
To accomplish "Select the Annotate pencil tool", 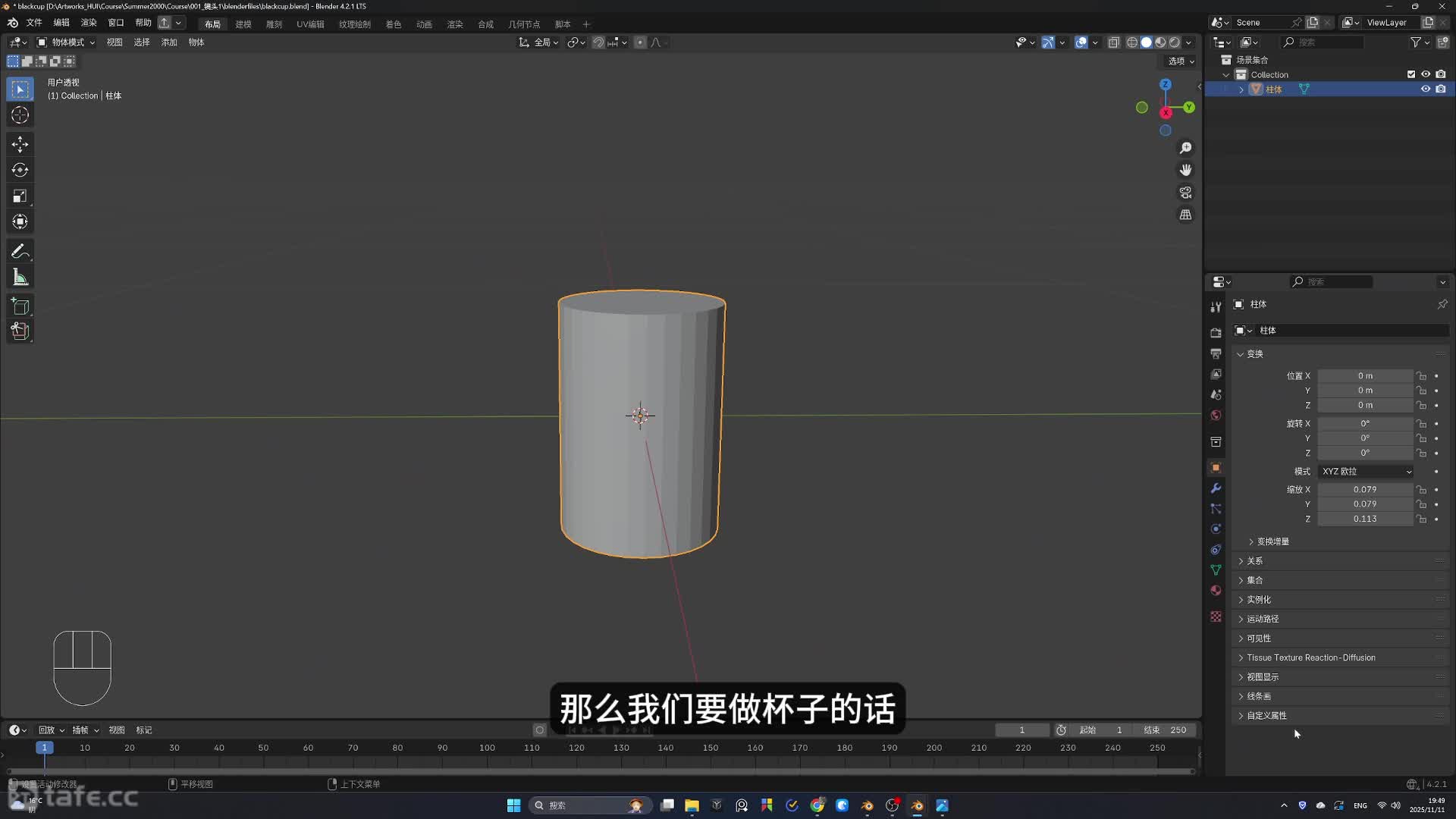I will (x=20, y=251).
